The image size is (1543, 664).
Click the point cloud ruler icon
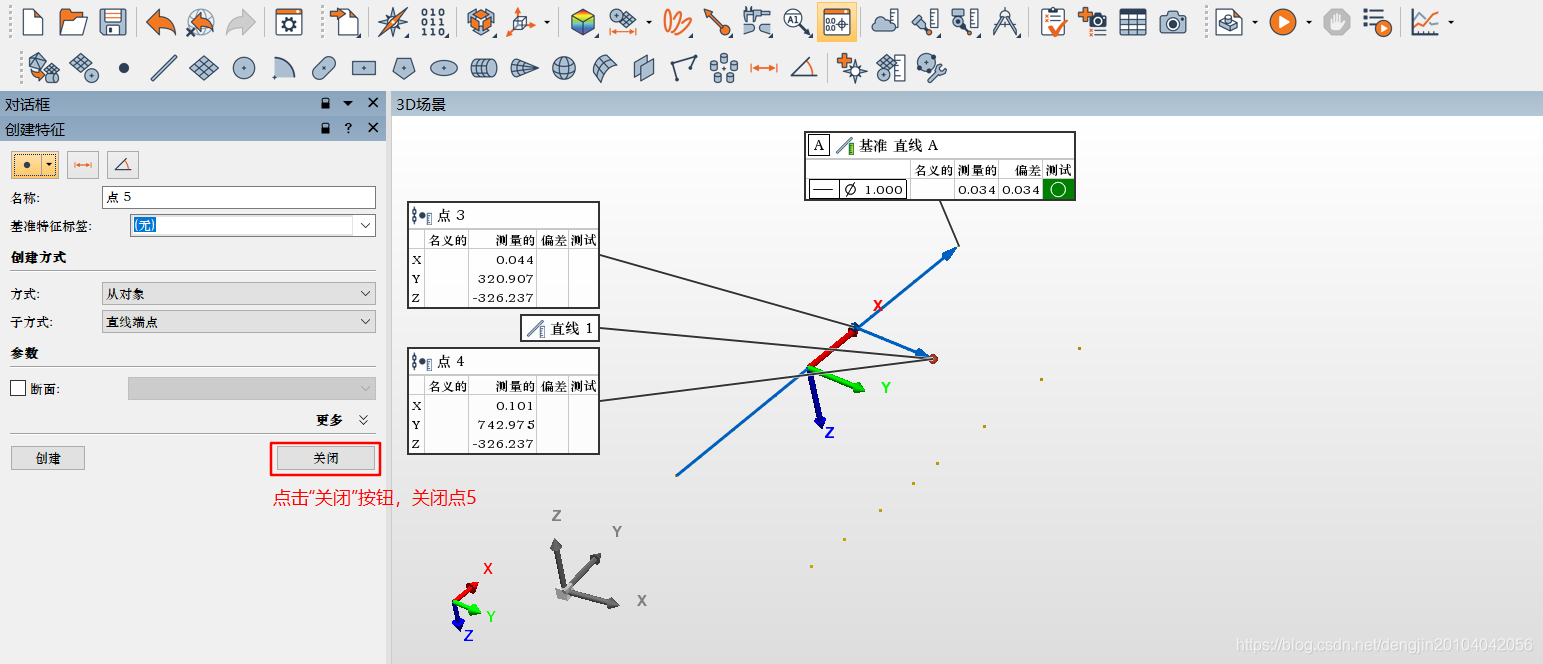point(886,21)
